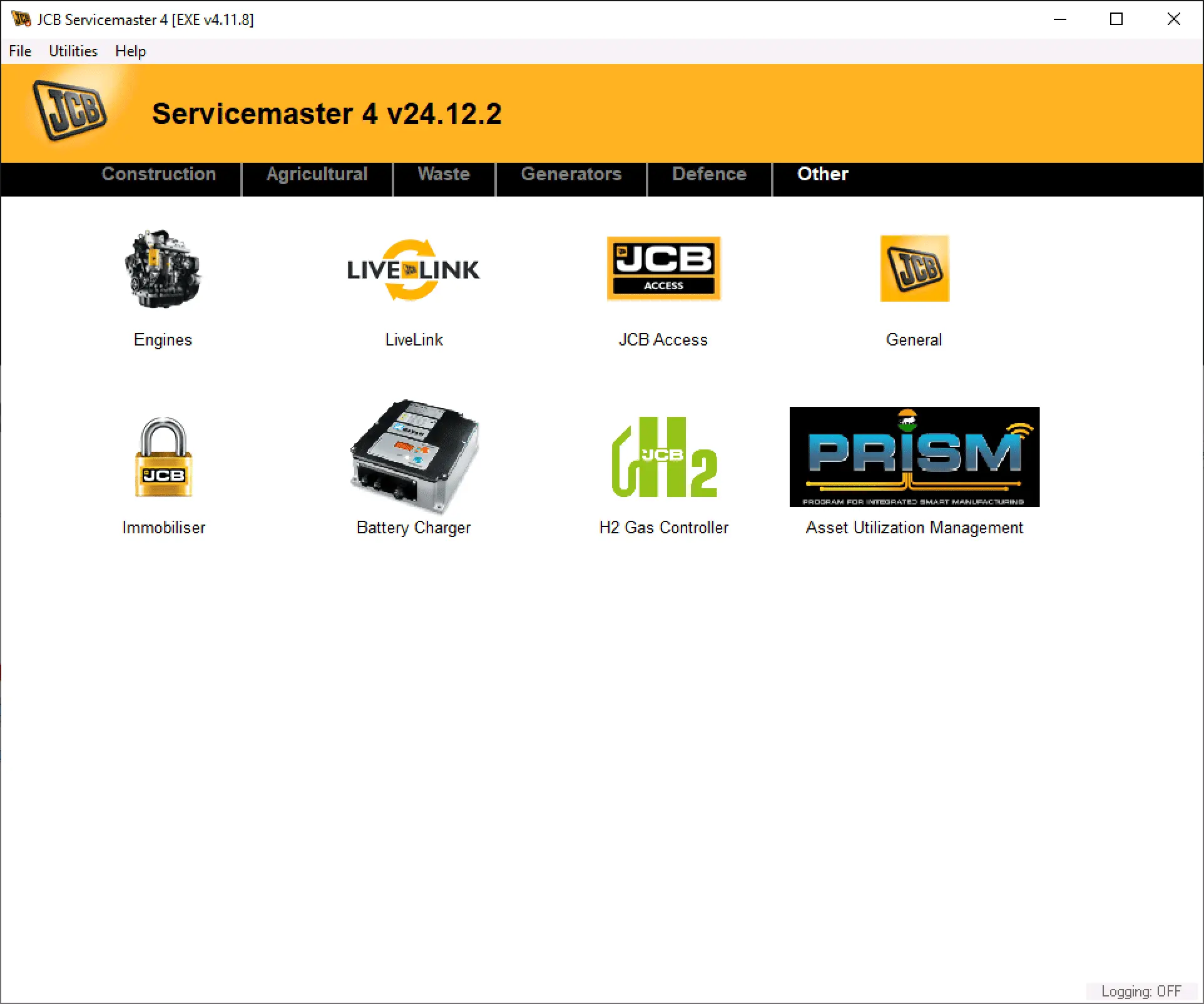The width and height of the screenshot is (1204, 1004).
Task: Click the JCB Access label
Action: tap(663, 340)
